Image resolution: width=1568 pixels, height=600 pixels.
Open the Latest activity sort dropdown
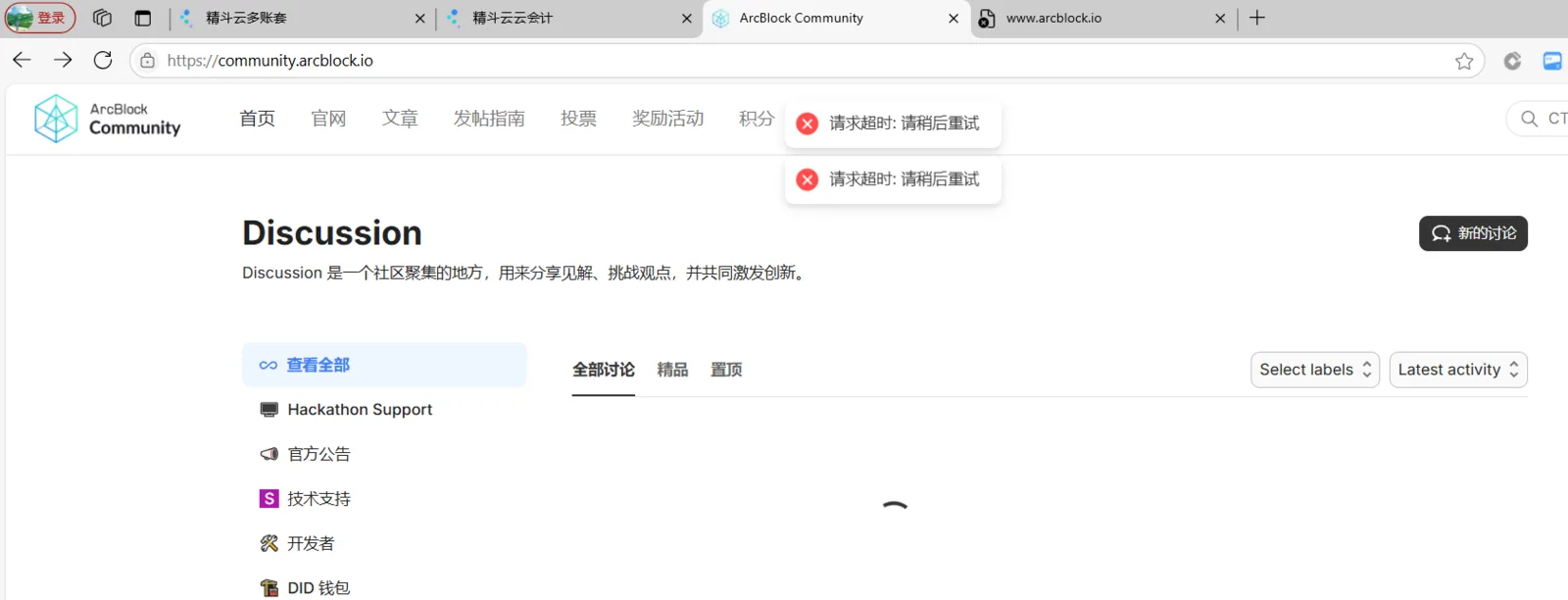pyautogui.click(x=1458, y=370)
